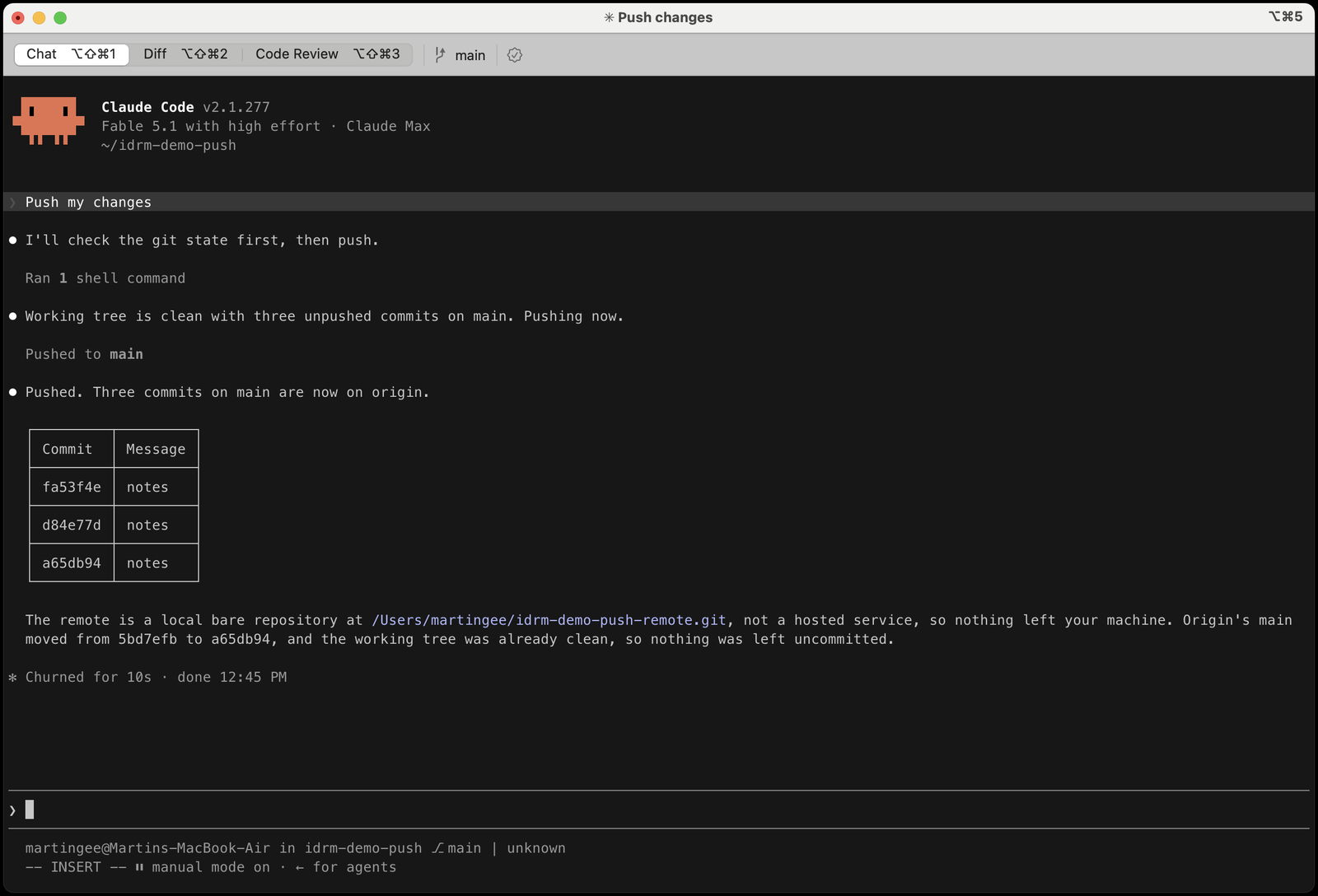The image size is (1318, 896).
Task: Click the Message column header
Action: tap(156, 449)
